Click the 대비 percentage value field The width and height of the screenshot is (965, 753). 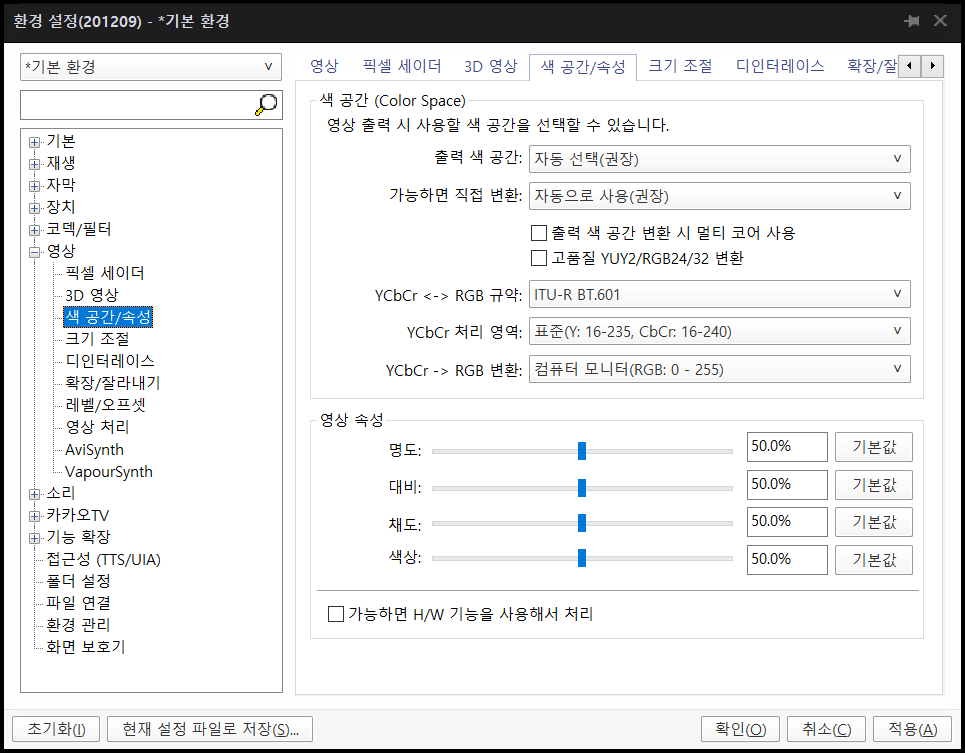pos(787,485)
